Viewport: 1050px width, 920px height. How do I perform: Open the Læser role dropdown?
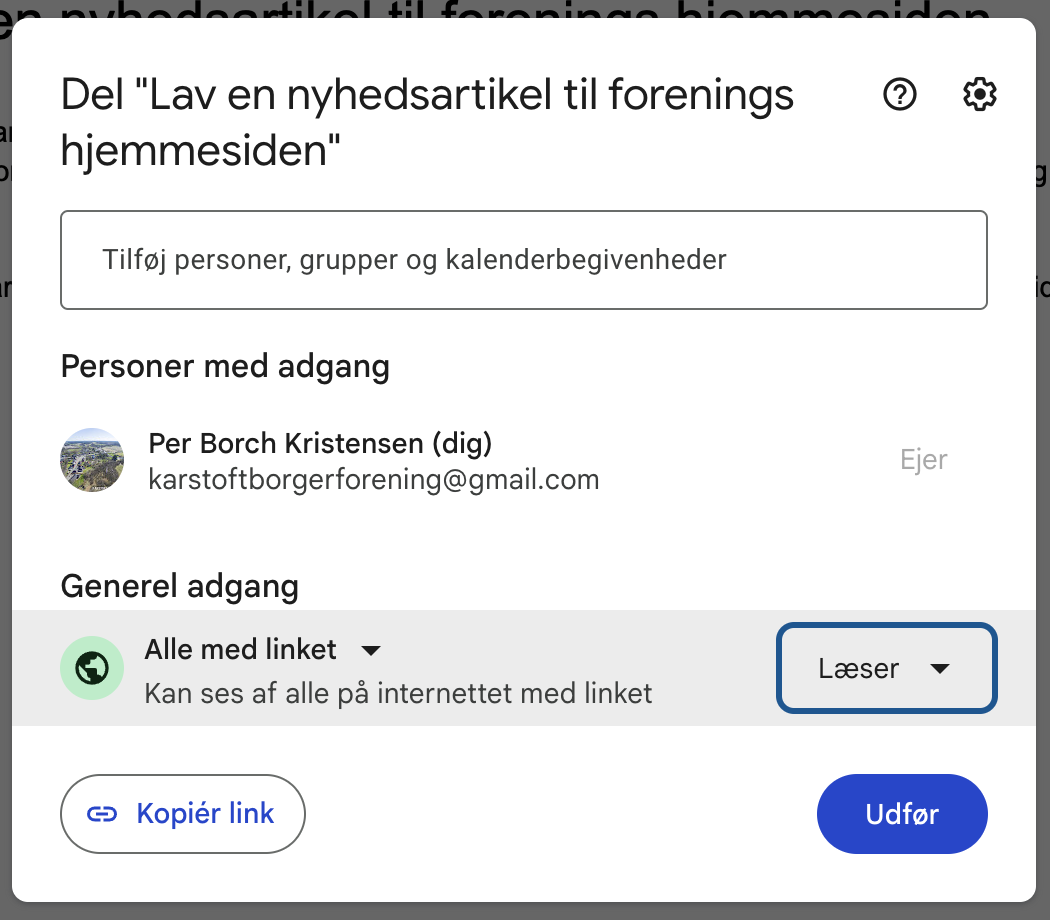(887, 668)
